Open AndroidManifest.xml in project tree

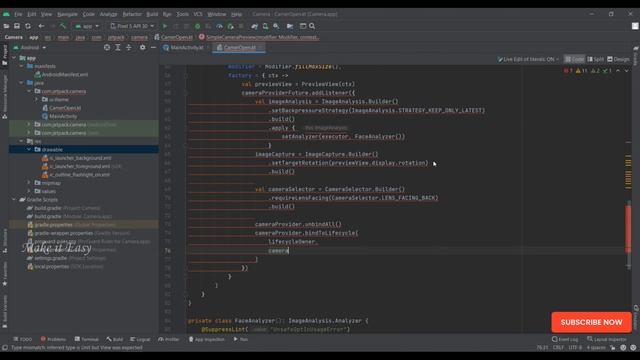point(61,75)
